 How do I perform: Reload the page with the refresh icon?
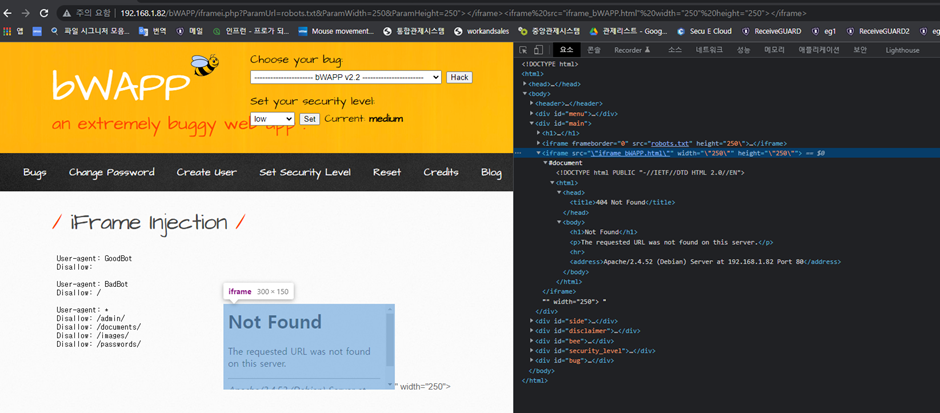pyautogui.click(x=44, y=13)
